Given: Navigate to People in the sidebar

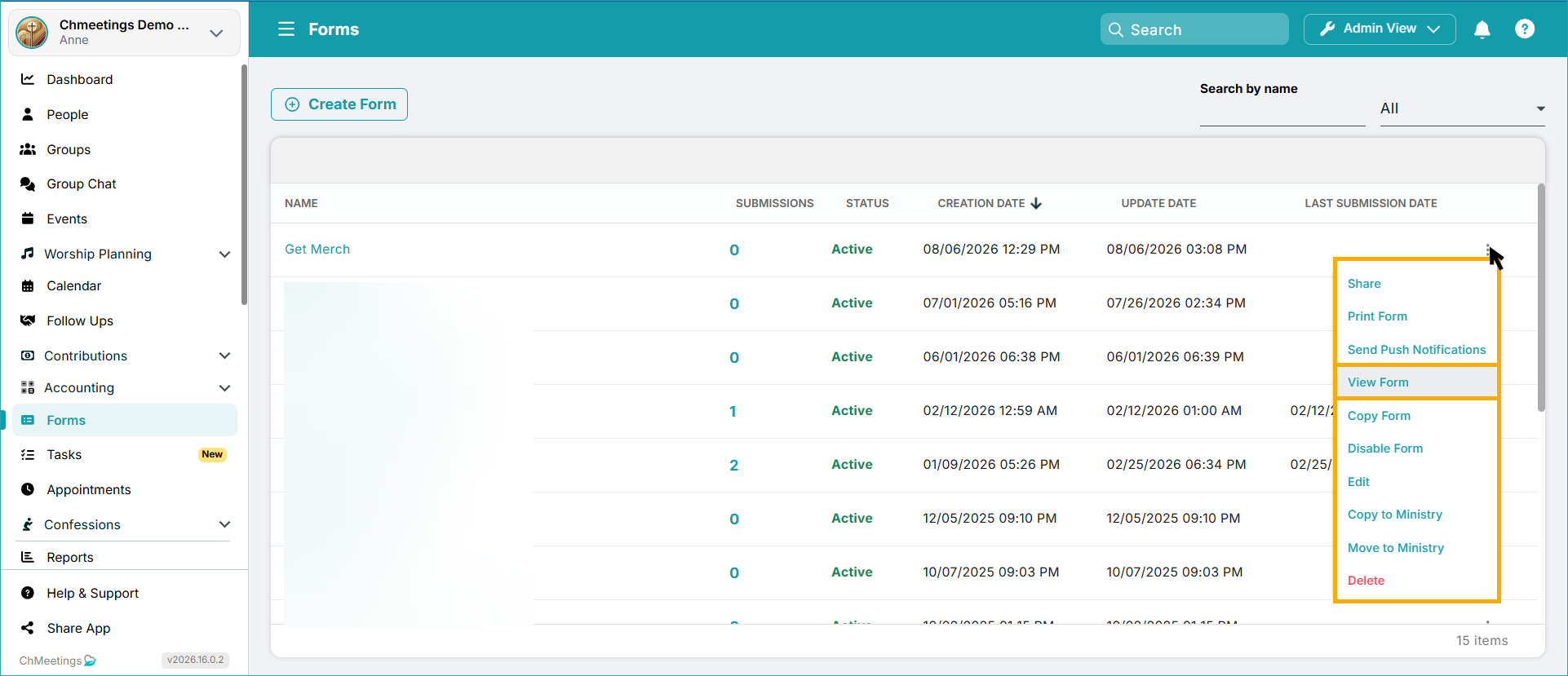Looking at the screenshot, I should coord(67,114).
